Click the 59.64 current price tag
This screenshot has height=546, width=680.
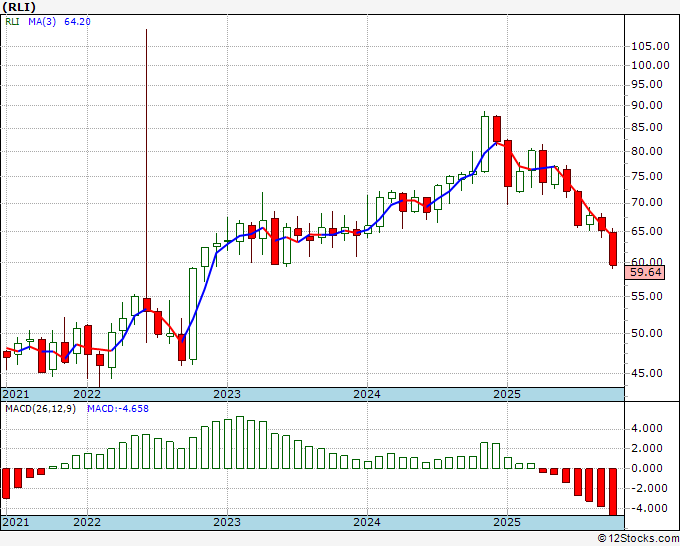click(645, 272)
